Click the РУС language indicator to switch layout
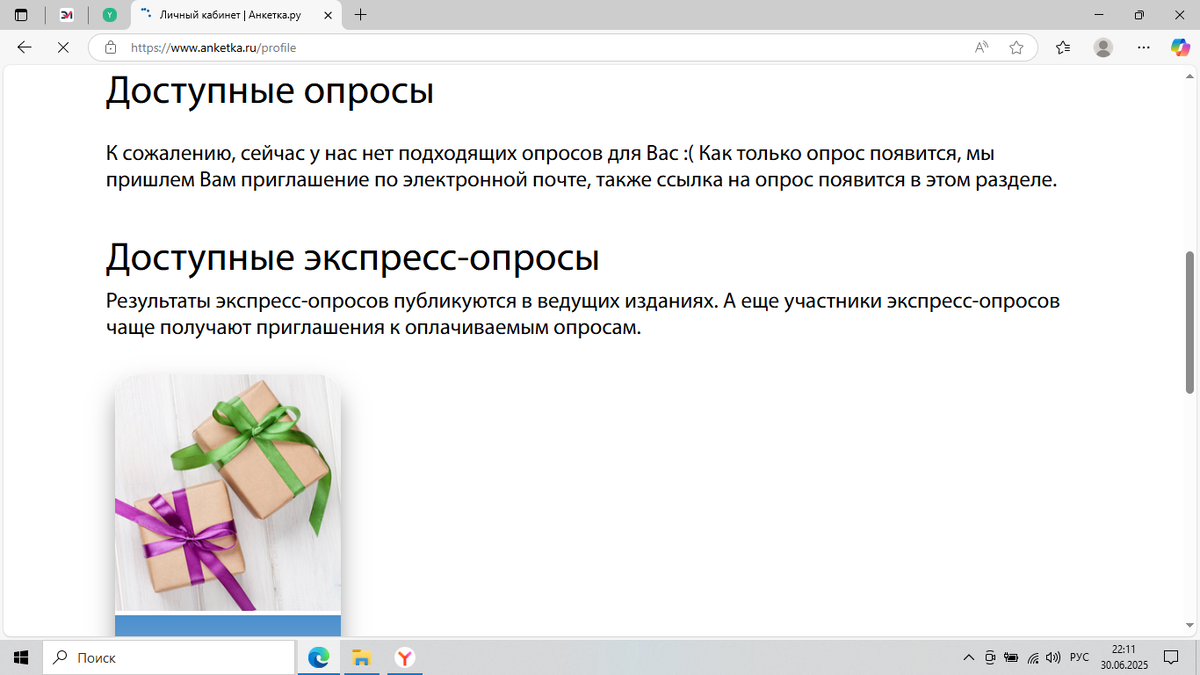 [x=1078, y=657]
